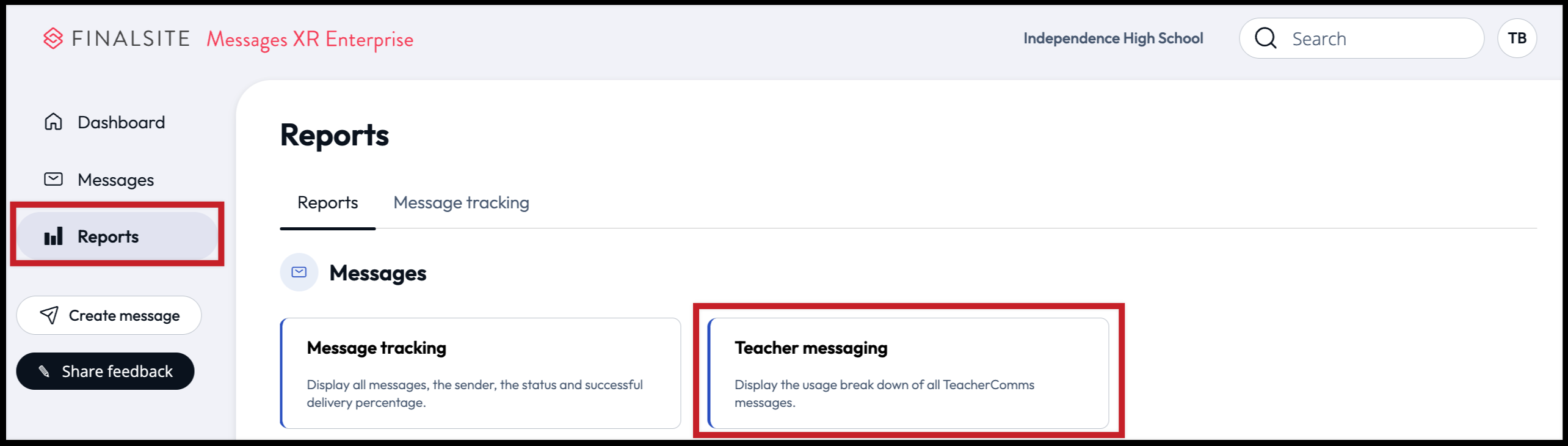The image size is (1568, 446).
Task: Click the Share feedback button
Action: point(105,371)
